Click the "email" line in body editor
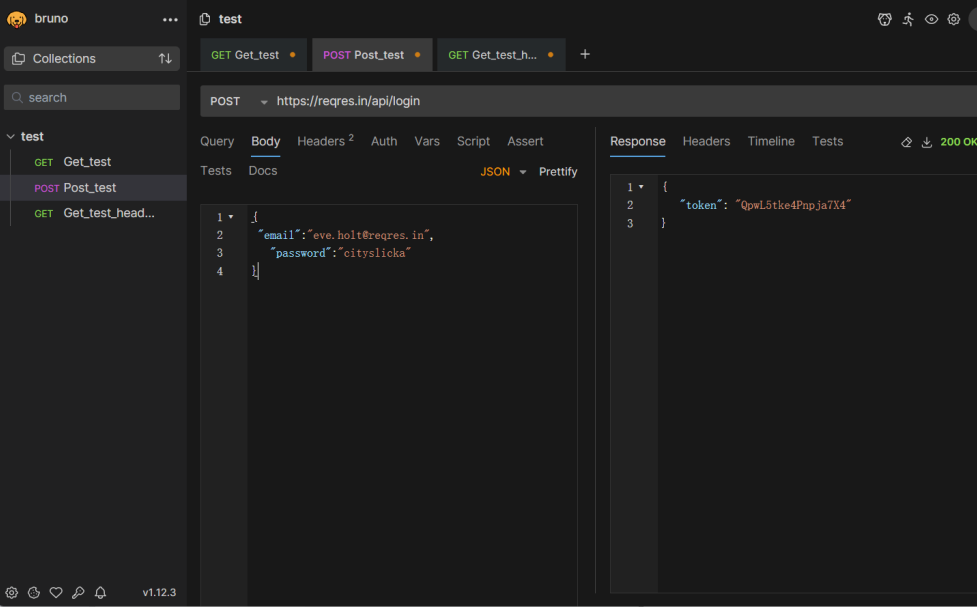Viewport: 977px width, 607px height. [346, 235]
